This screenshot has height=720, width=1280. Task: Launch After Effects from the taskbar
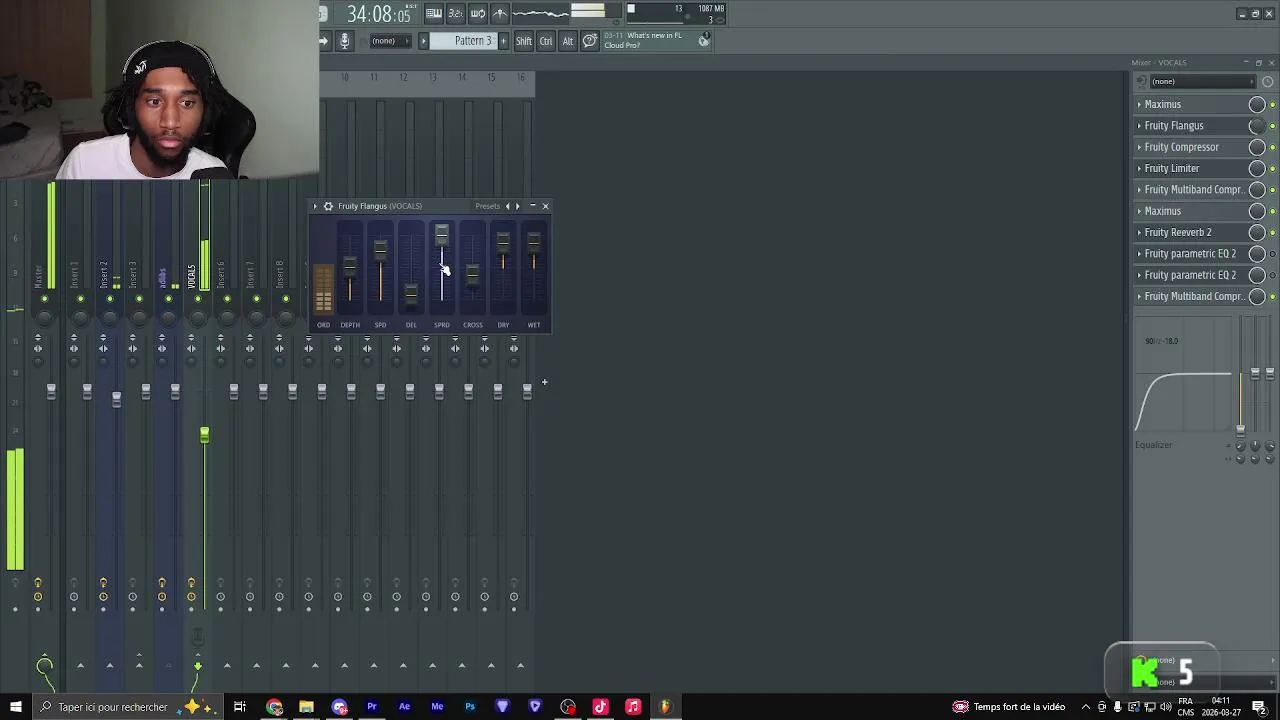click(x=404, y=707)
